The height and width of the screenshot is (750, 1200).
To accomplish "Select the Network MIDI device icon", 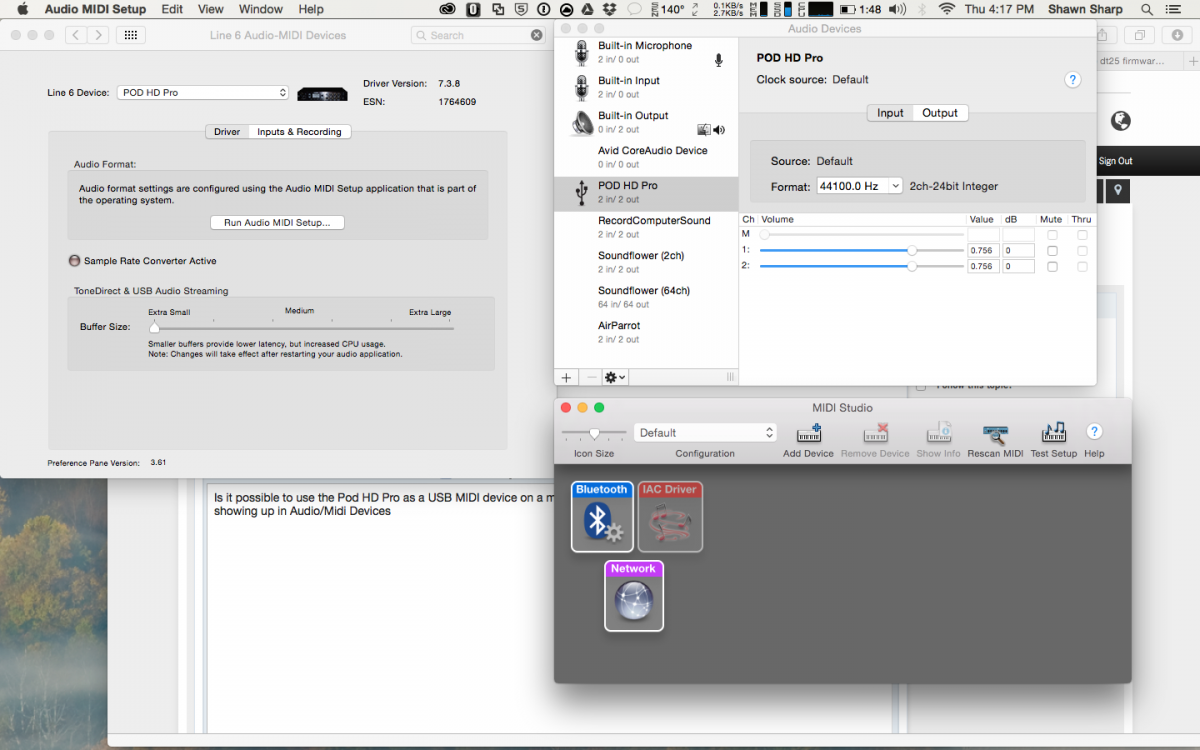I will pos(633,597).
